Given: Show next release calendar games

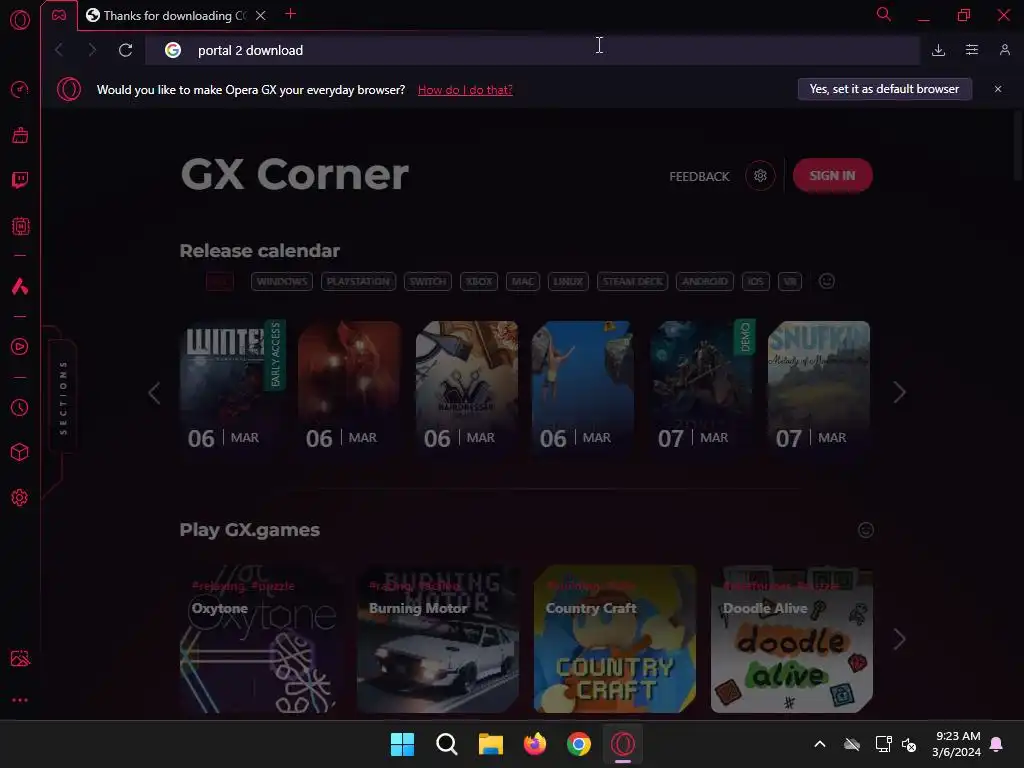Looking at the screenshot, I should click(899, 392).
